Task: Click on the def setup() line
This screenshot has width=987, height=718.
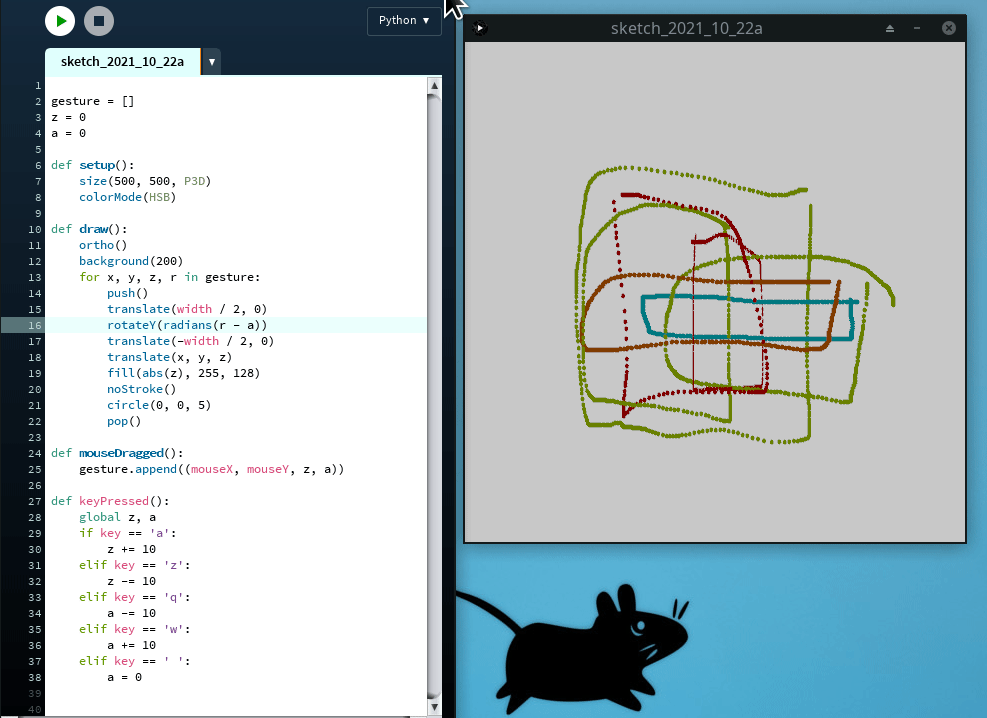Action: 93,165
